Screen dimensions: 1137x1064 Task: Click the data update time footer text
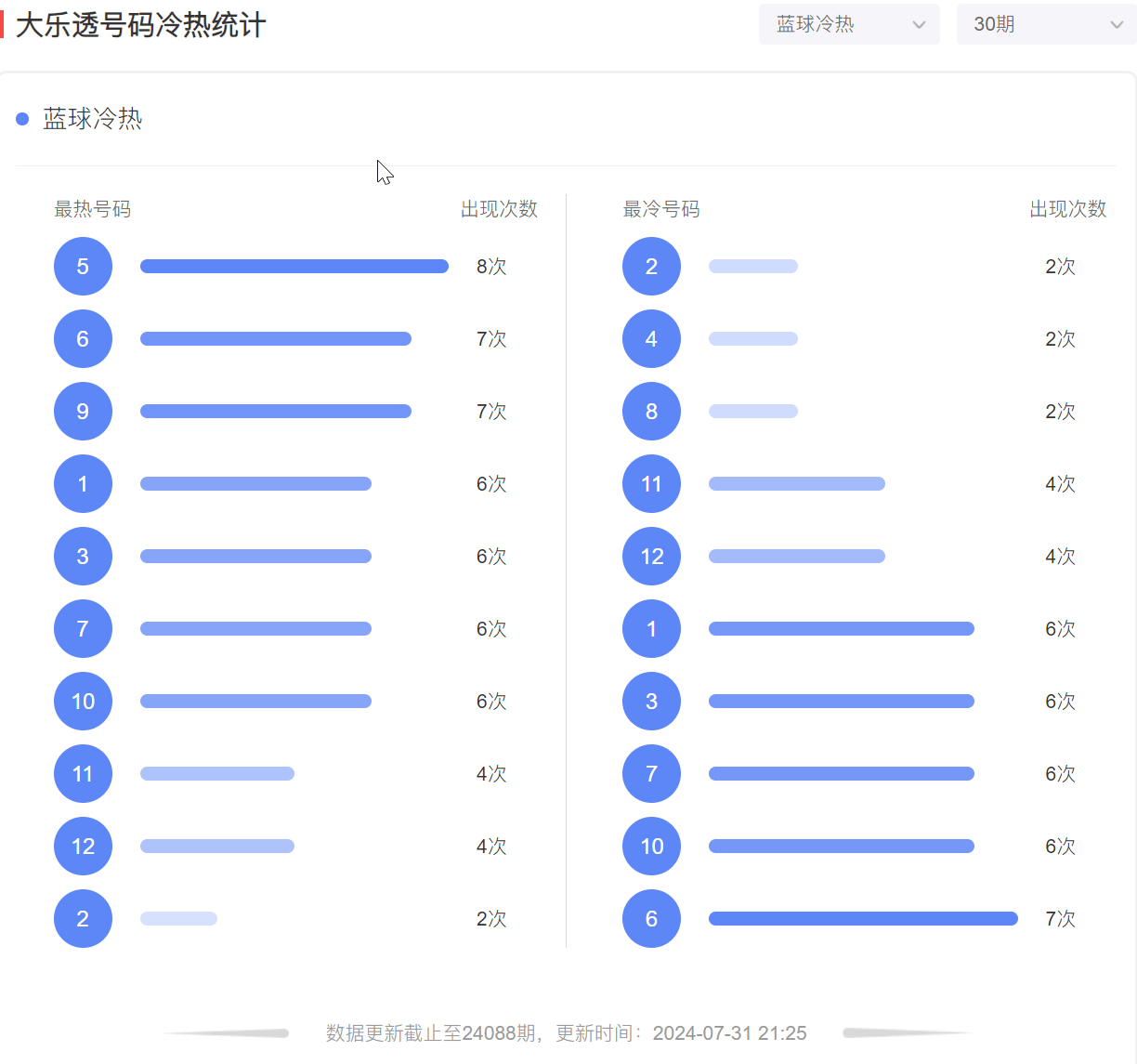566,1033
